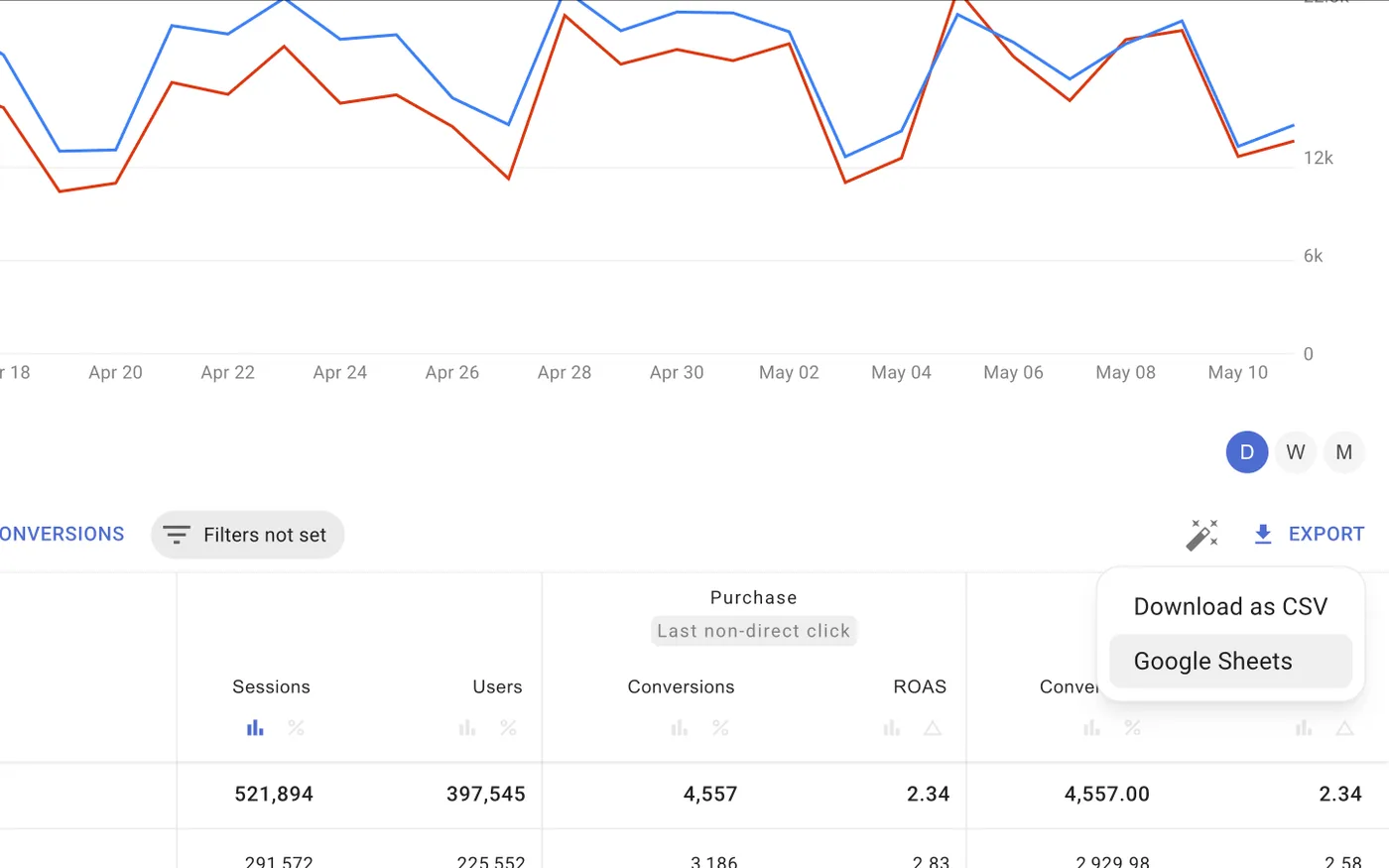Click the delta triangle icon under ROAS
Screen dimensions: 1389x868
coord(932,727)
